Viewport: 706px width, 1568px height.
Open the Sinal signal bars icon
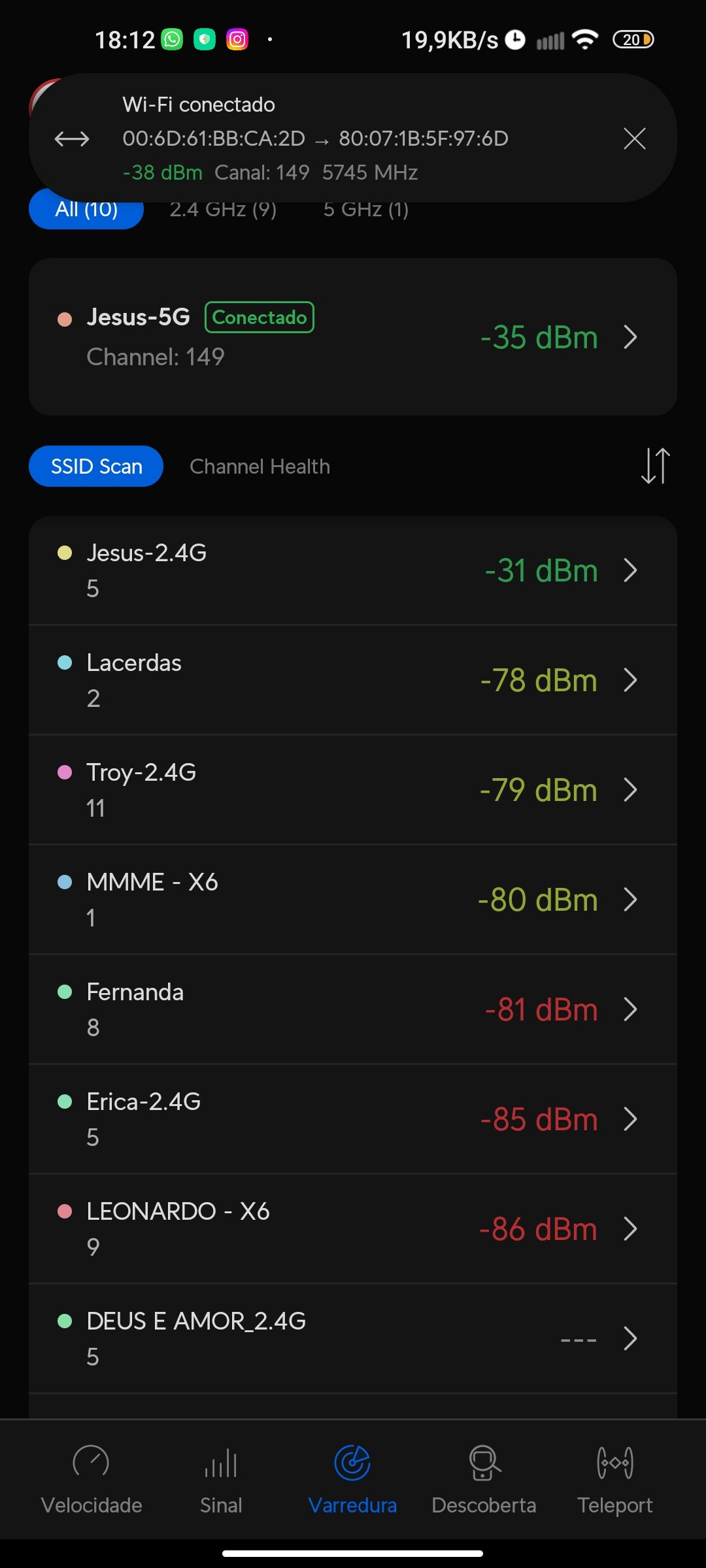[x=221, y=1462]
